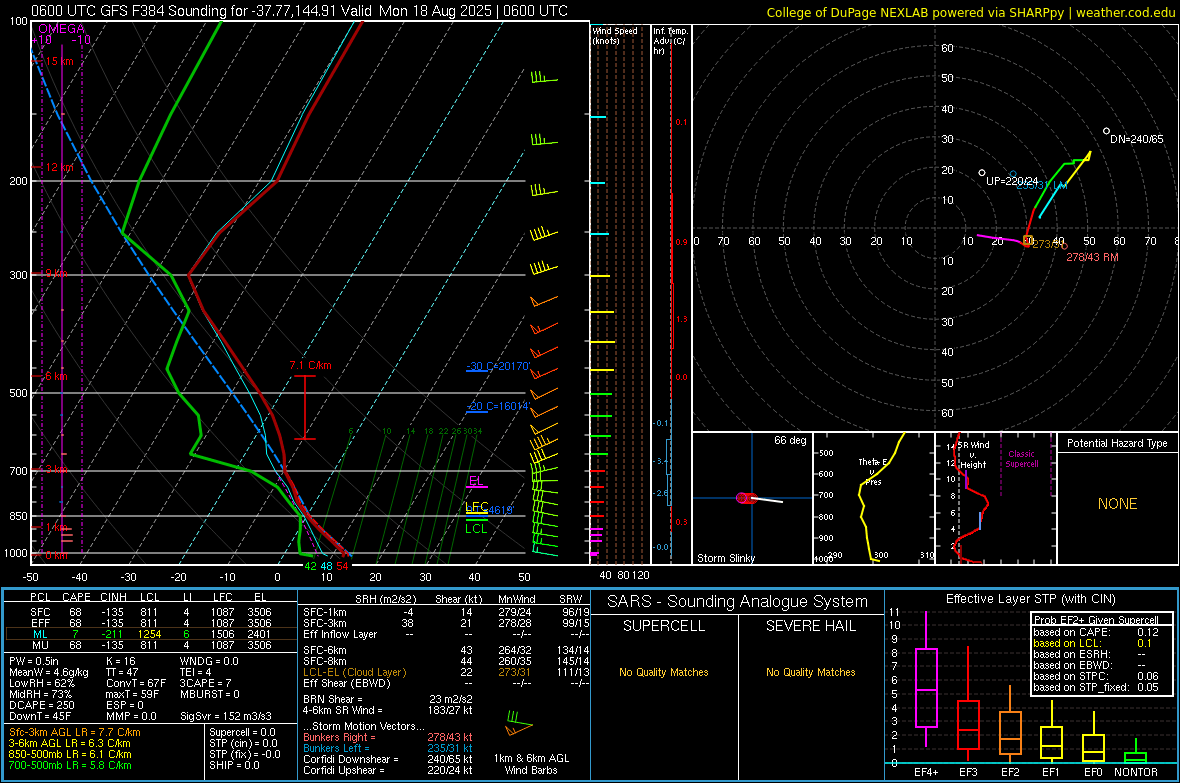Select the SFC parcel row
This screenshot has width=1180, height=783.
151,612
